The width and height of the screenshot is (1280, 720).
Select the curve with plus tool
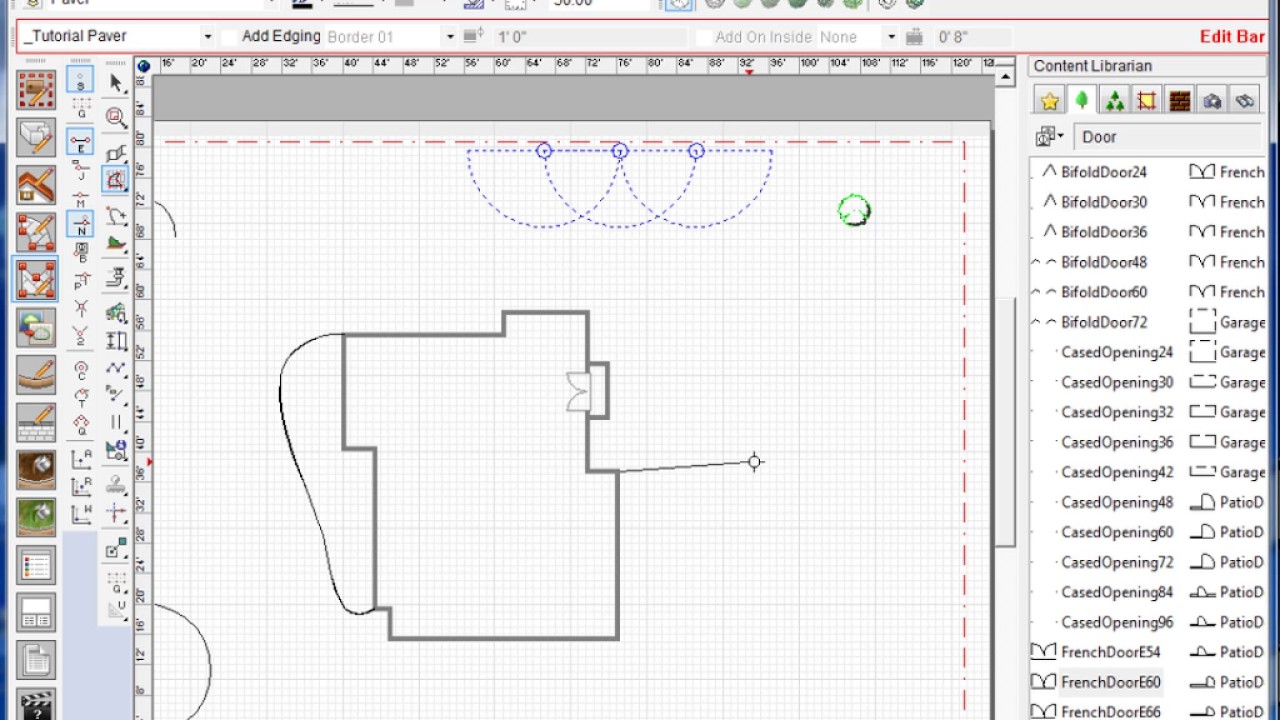click(x=117, y=214)
